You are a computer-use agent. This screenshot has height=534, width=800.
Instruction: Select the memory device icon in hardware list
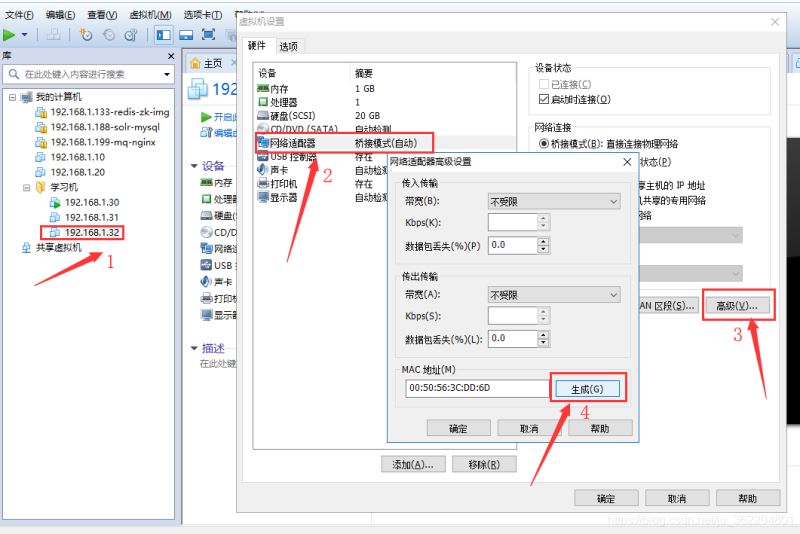point(263,89)
